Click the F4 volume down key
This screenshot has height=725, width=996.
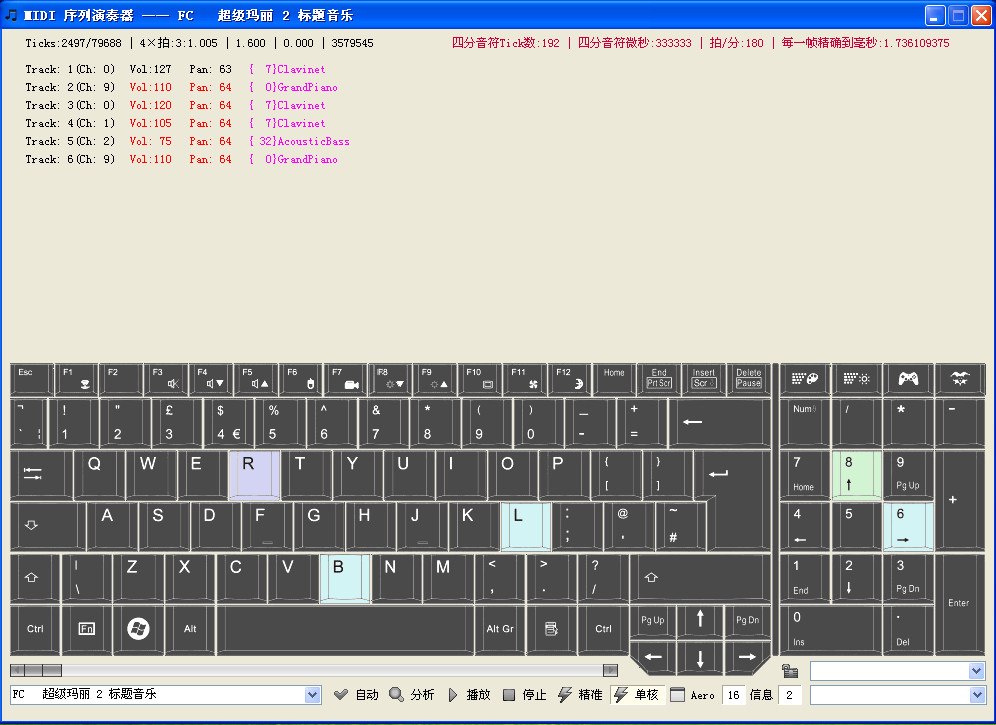point(212,379)
